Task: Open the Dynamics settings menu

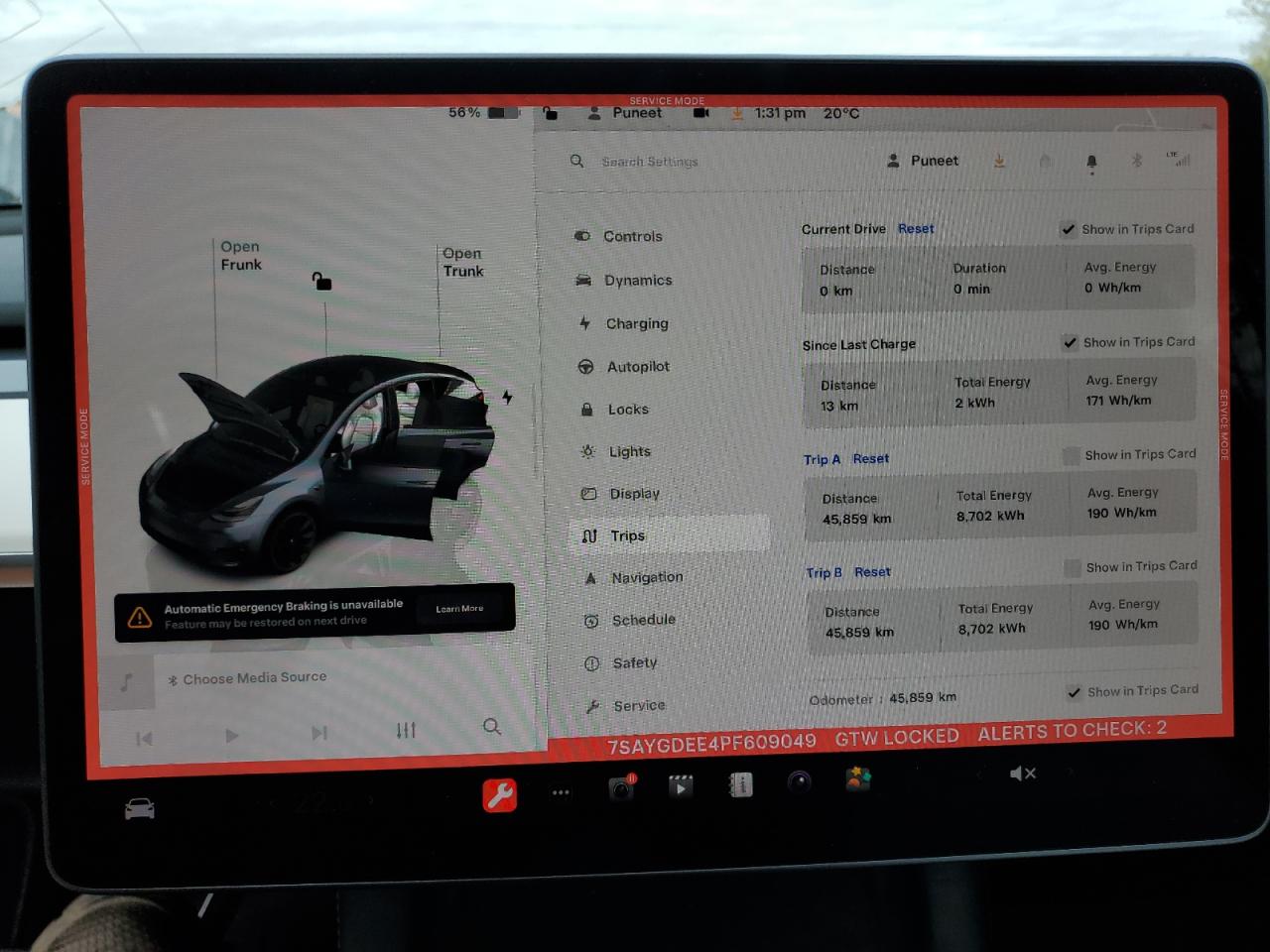Action: (x=623, y=281)
